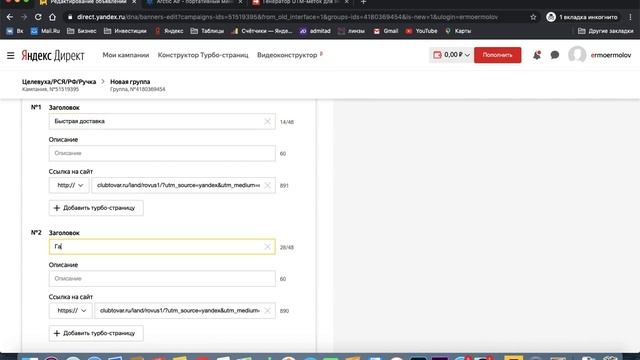Switch to the UTM generator browser tab
The image size is (640, 360).
pos(300,2)
